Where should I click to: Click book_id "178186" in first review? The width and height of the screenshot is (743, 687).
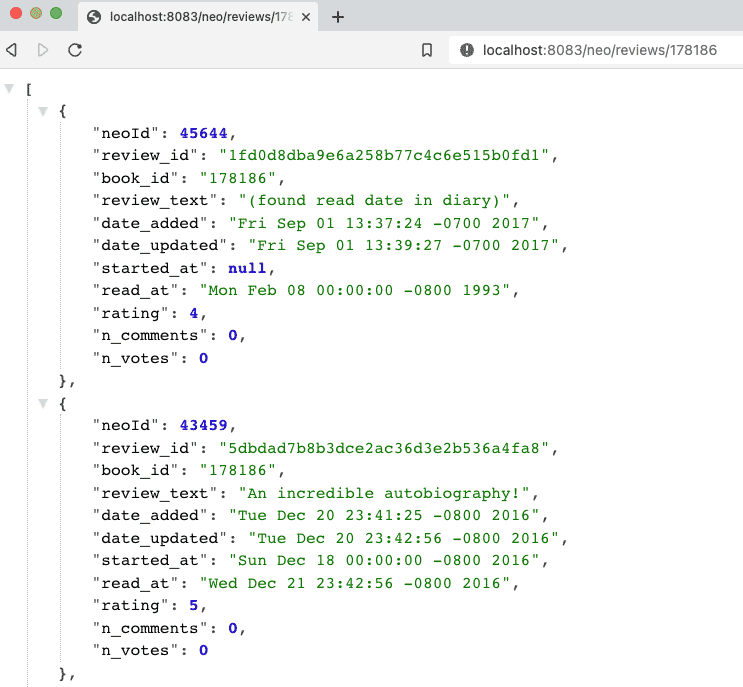237,178
